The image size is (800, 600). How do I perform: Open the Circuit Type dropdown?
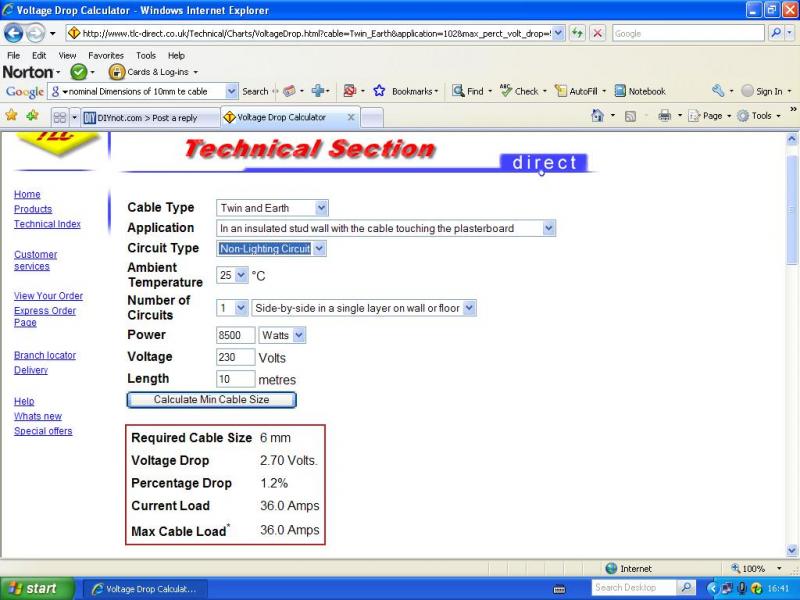pos(319,248)
